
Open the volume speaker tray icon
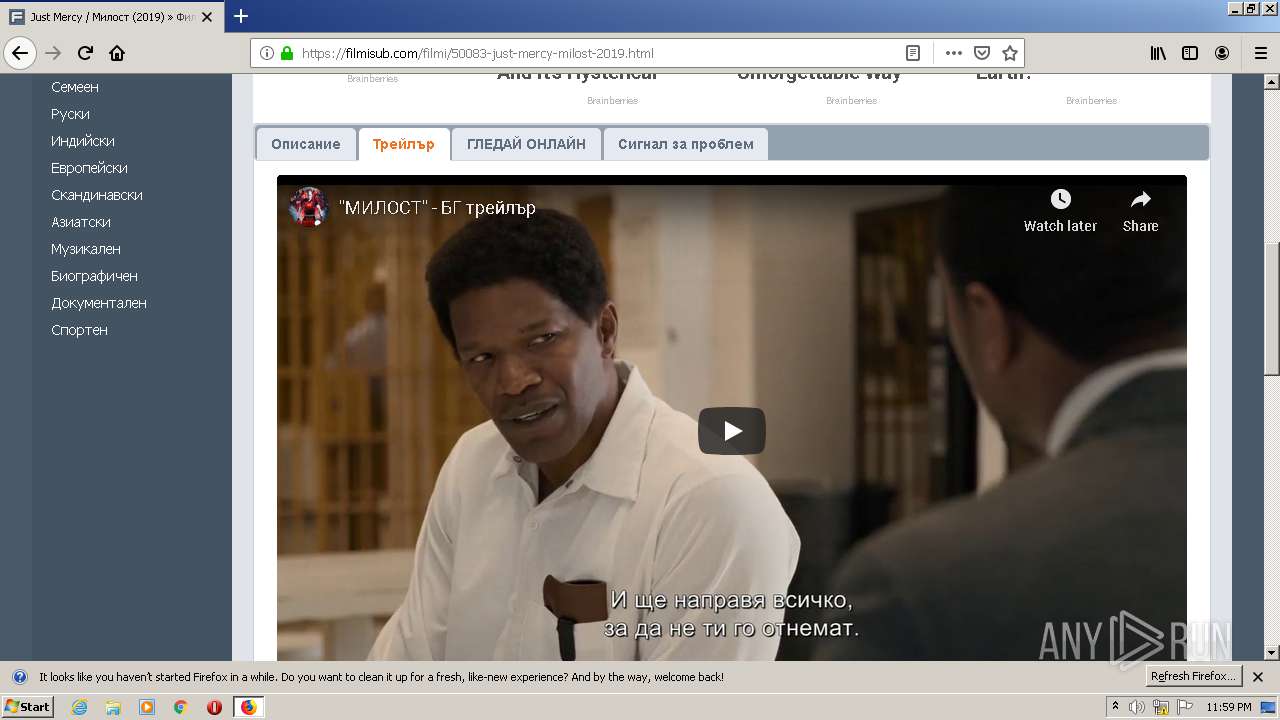click(1137, 707)
